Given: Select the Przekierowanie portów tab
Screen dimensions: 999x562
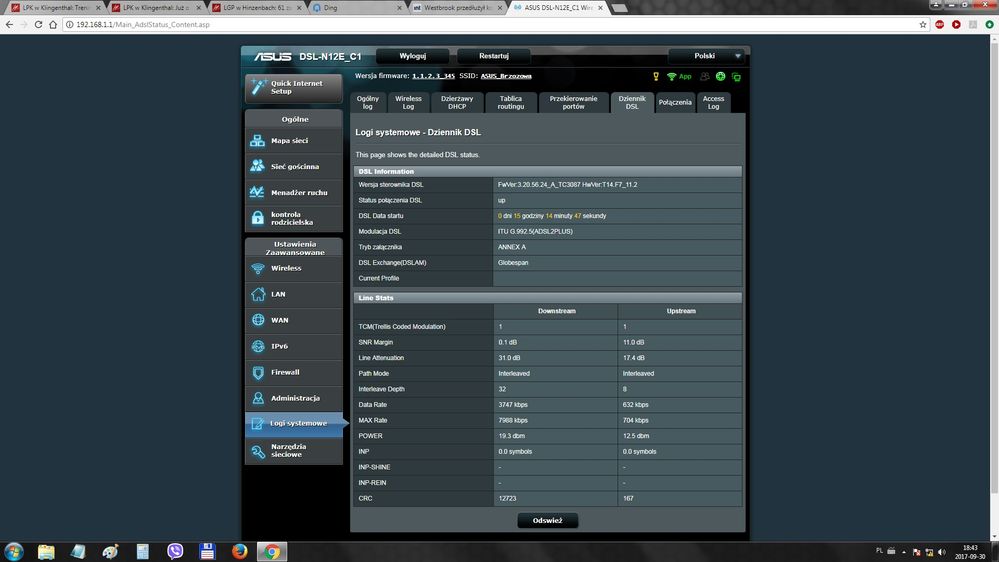Looking at the screenshot, I should click(573, 102).
